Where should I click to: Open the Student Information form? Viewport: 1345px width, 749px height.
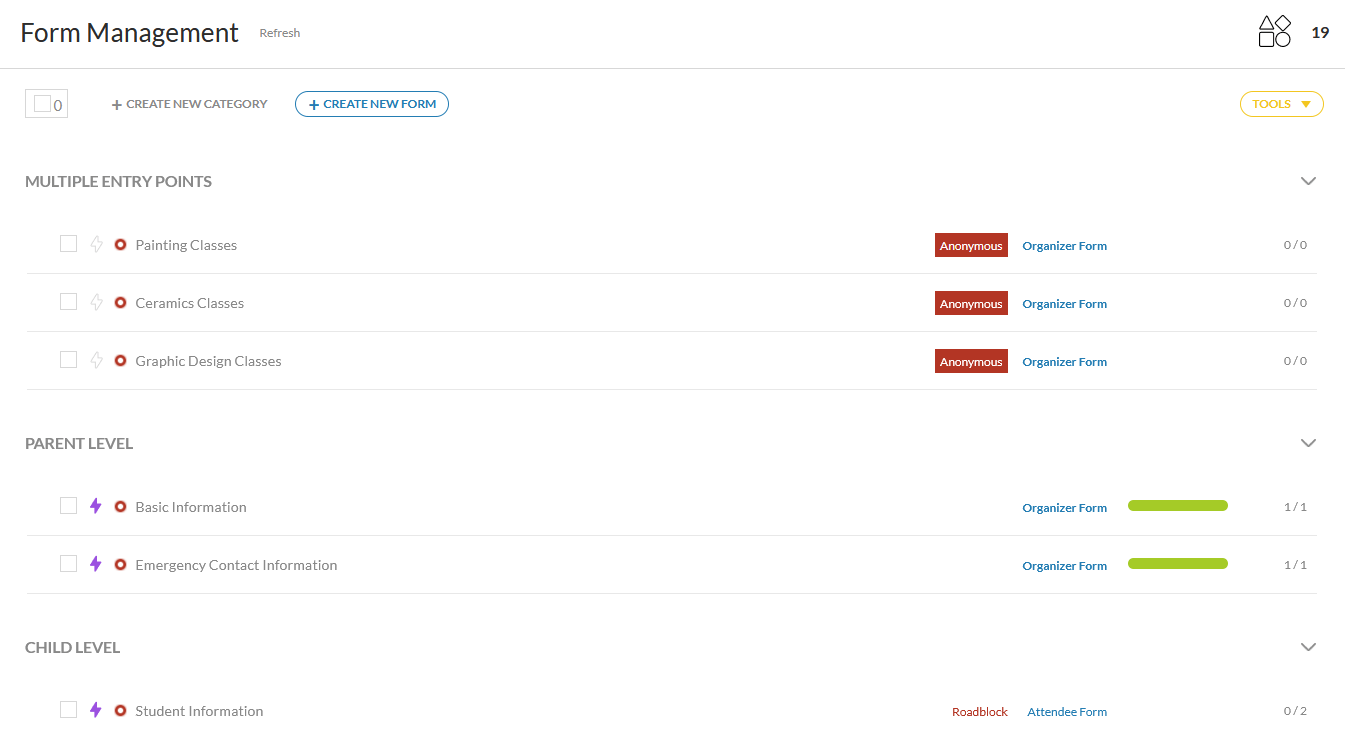(199, 711)
